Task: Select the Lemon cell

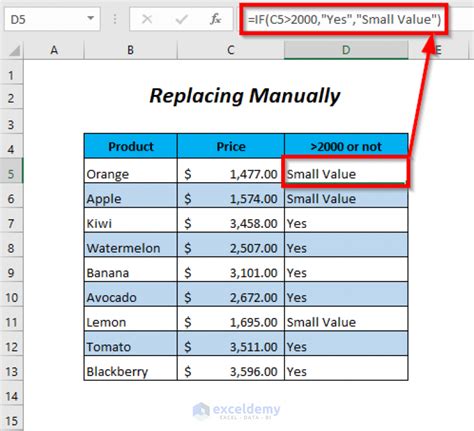Action: (x=131, y=319)
